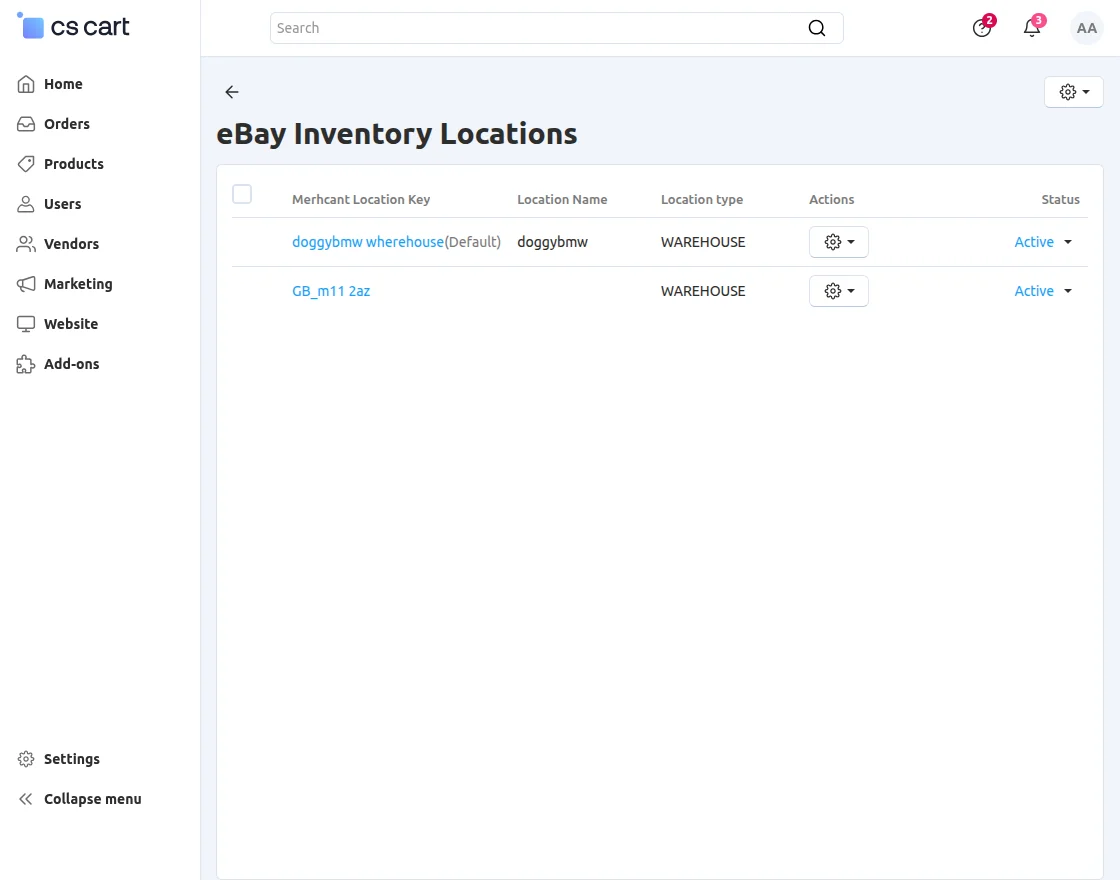Click the double-chevron collapse icon
The image size is (1120, 880).
coord(26,799)
